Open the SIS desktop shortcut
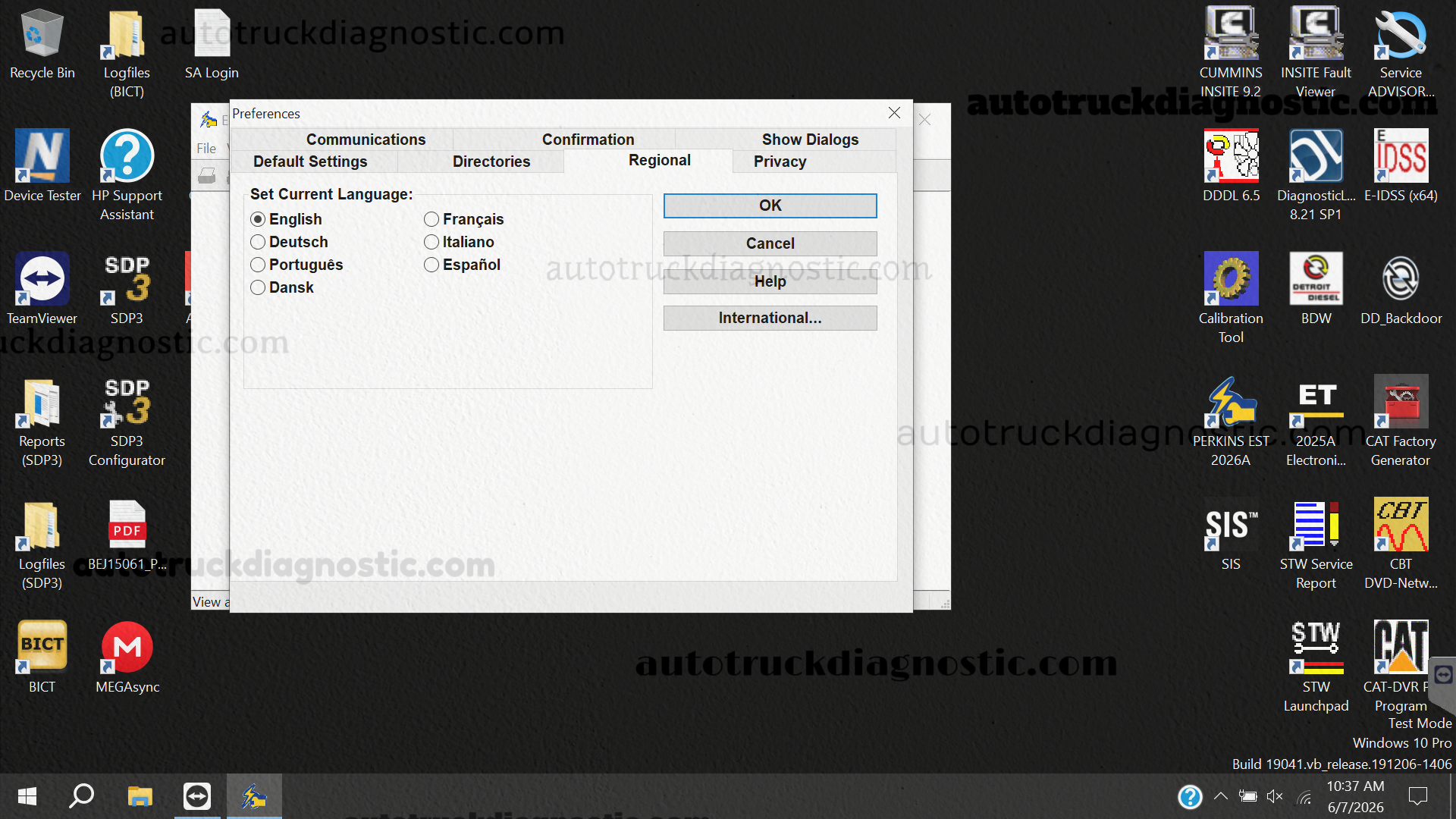The image size is (1456, 819). point(1231,535)
